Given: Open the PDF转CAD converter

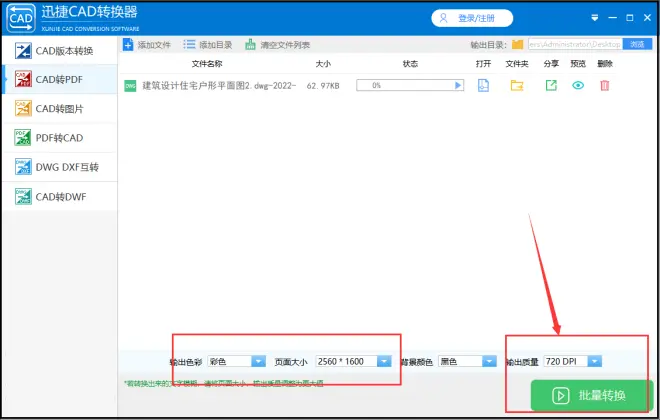Looking at the screenshot, I should point(59,138).
